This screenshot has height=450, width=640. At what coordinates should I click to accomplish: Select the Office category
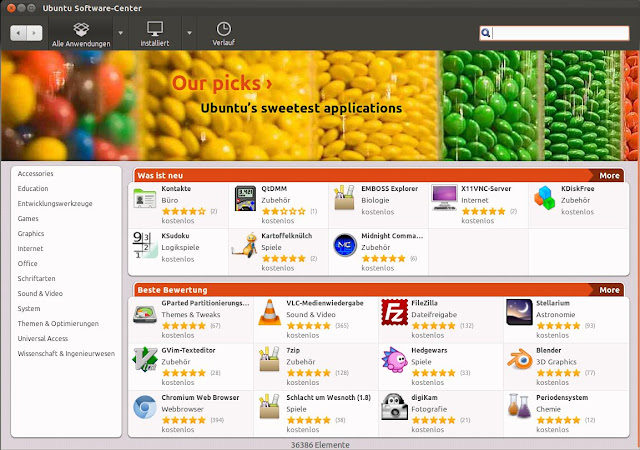point(27,263)
